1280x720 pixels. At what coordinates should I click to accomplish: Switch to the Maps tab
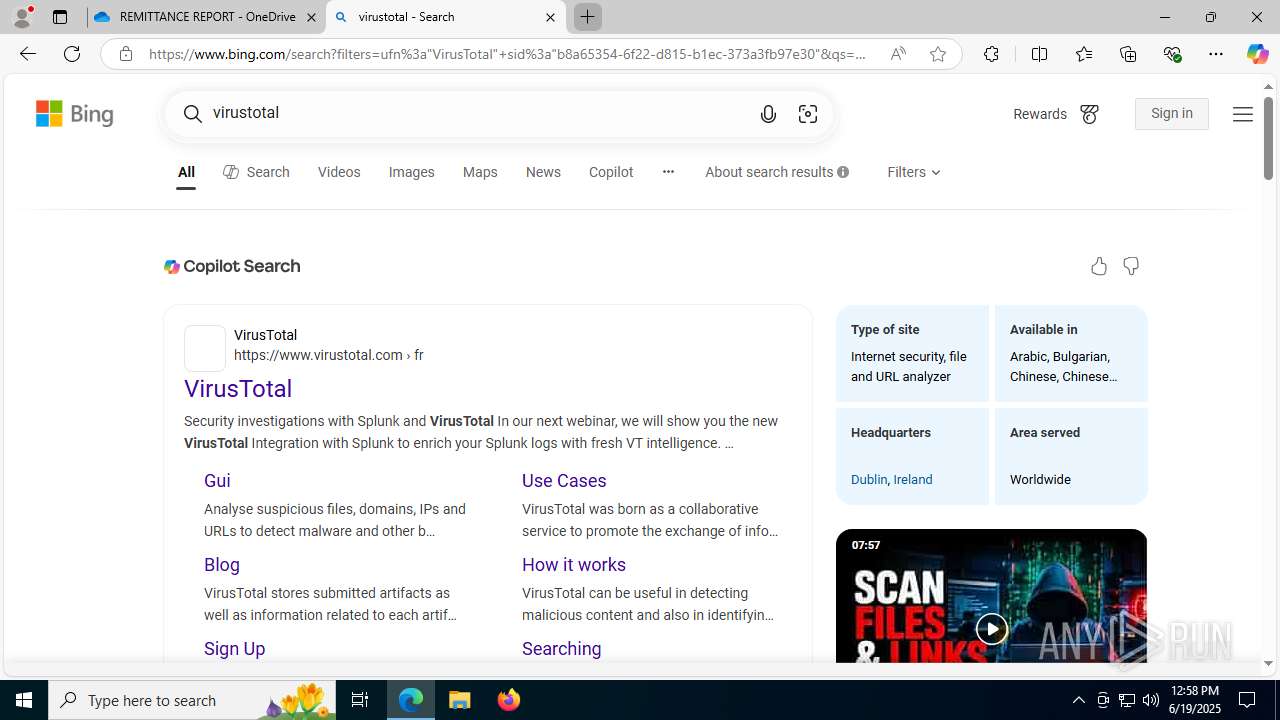coord(480,172)
